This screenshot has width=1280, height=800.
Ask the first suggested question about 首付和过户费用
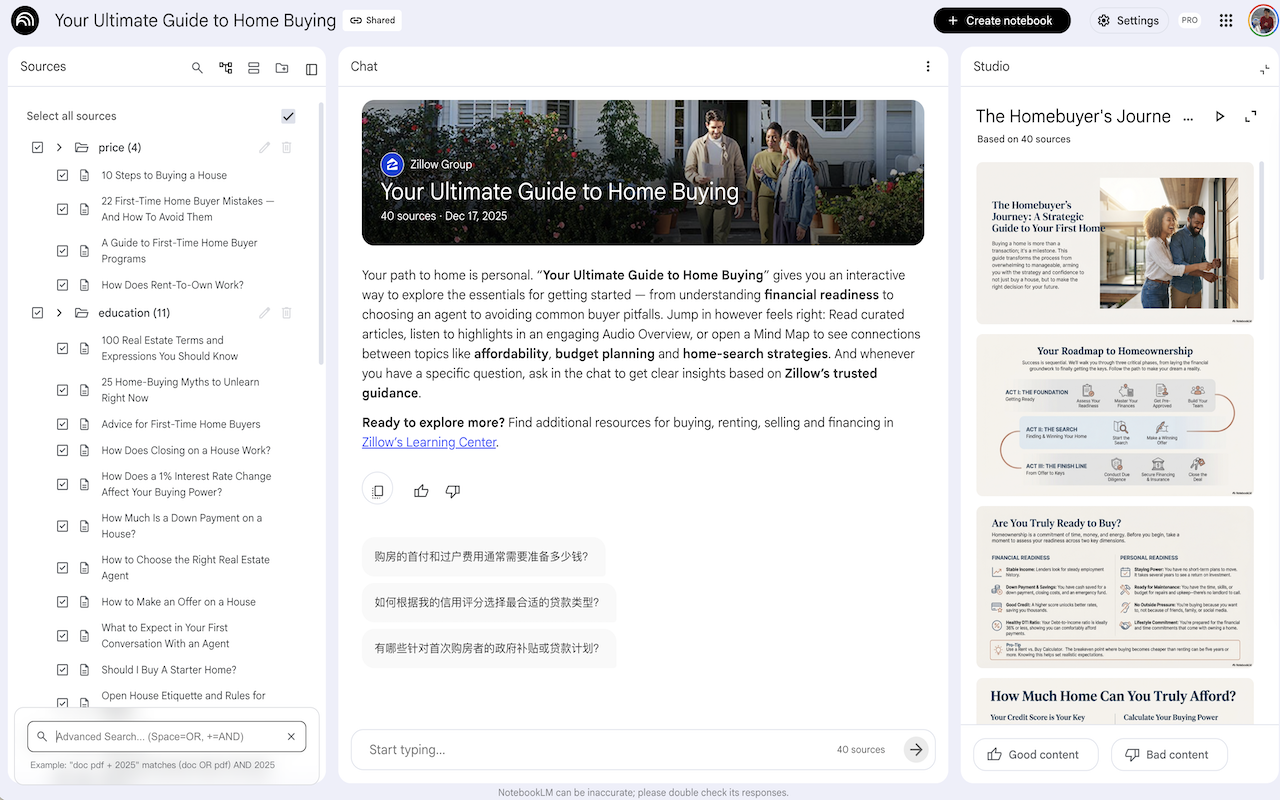click(x=482, y=556)
